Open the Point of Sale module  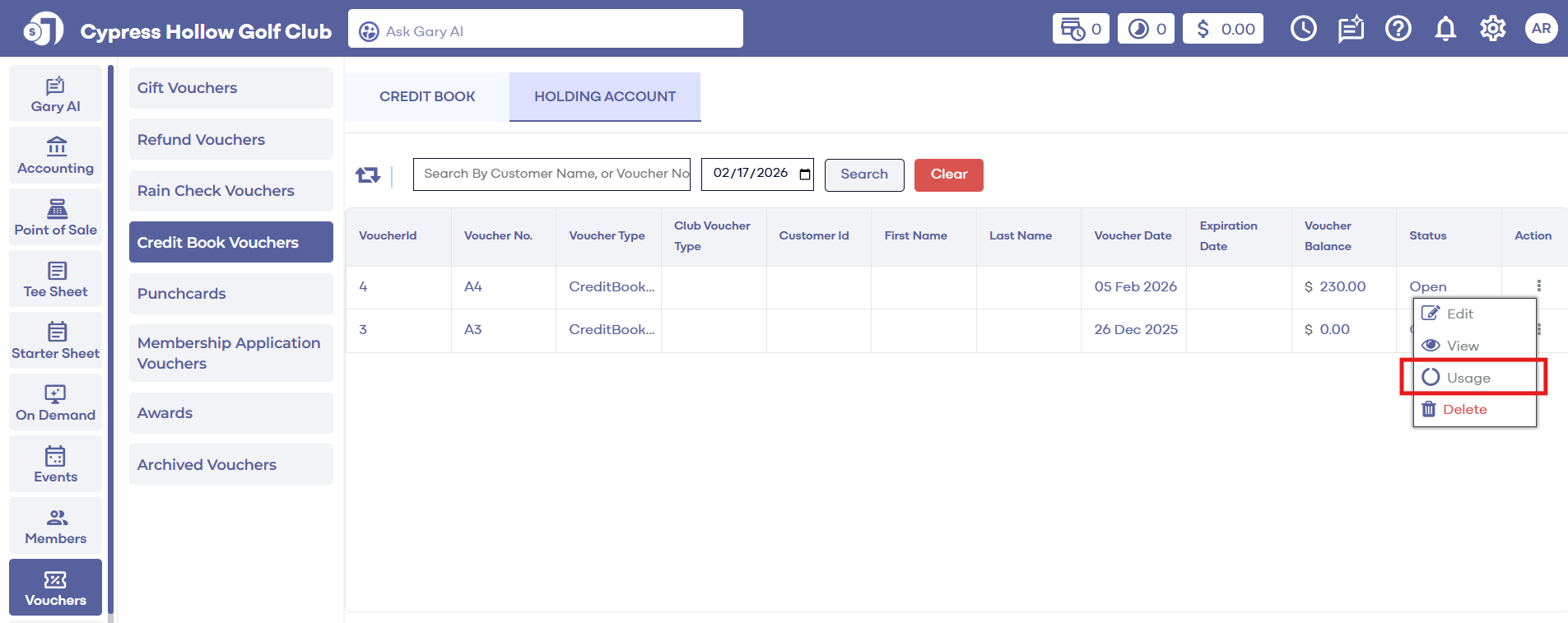coord(55,217)
